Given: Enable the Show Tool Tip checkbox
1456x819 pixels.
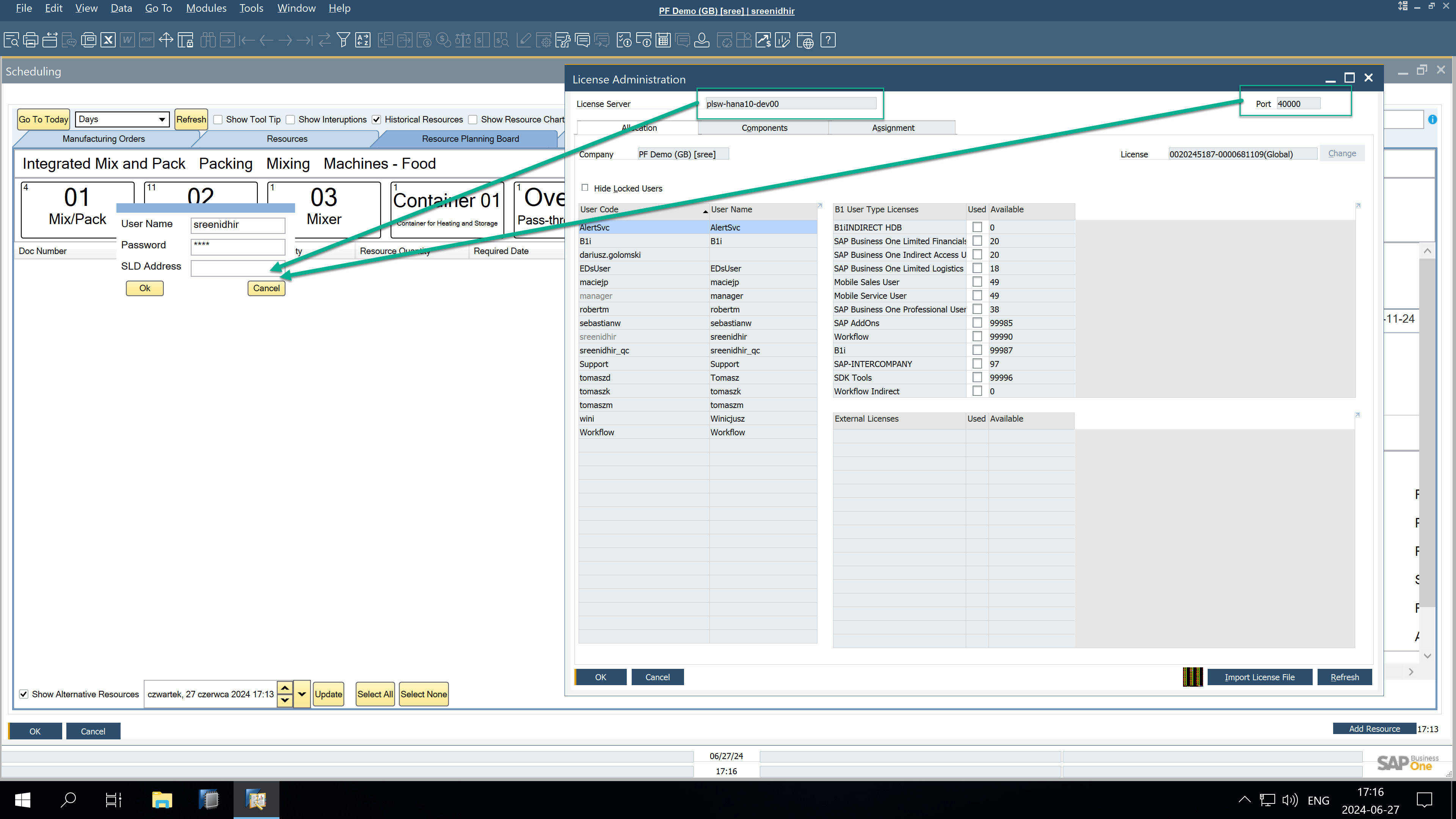Looking at the screenshot, I should pos(218,119).
